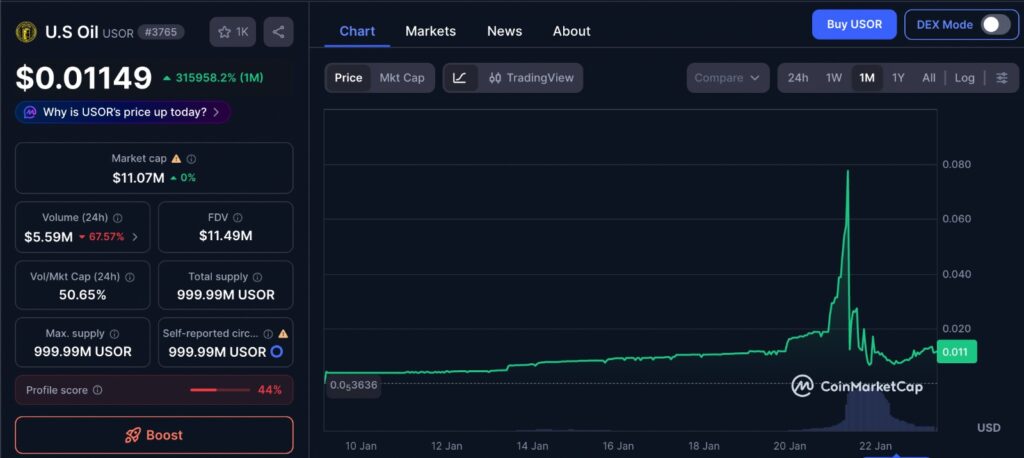The height and width of the screenshot is (458, 1024).
Task: Show Volume (24h) info icon
Action: pyautogui.click(x=118, y=218)
